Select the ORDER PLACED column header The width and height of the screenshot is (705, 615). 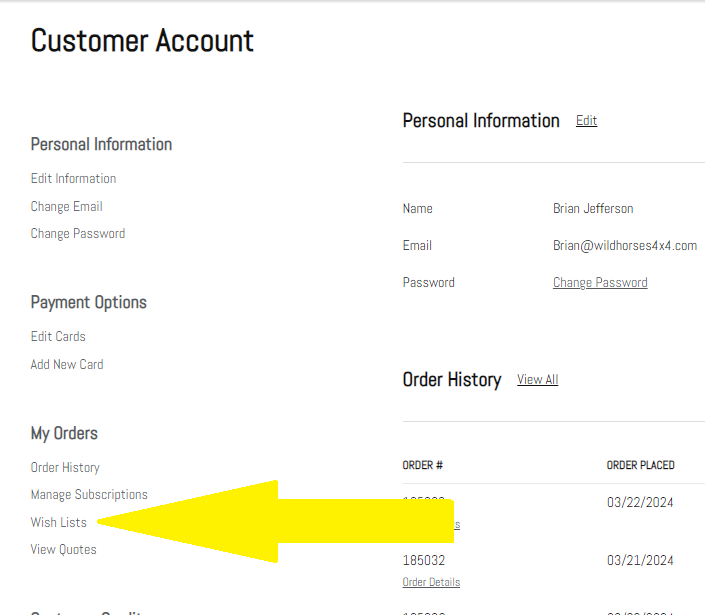tap(640, 465)
